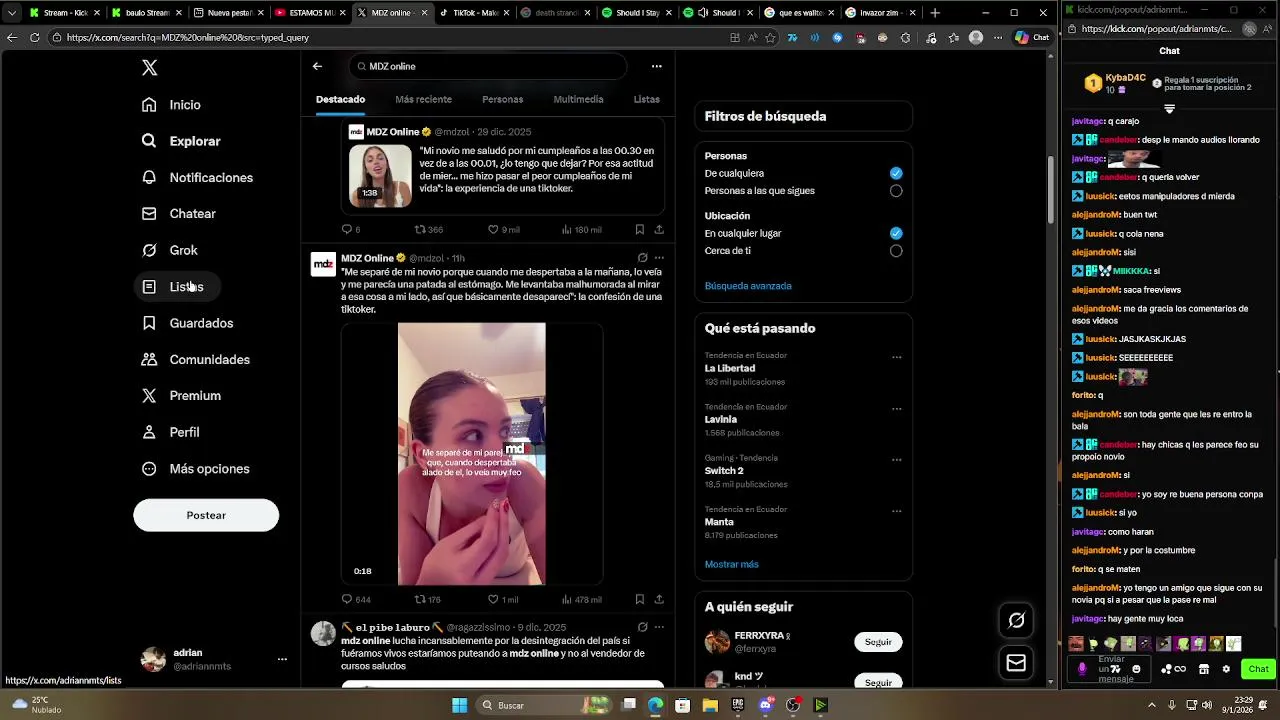Open Copilot Chat in browser toolbar

click(x=1033, y=37)
